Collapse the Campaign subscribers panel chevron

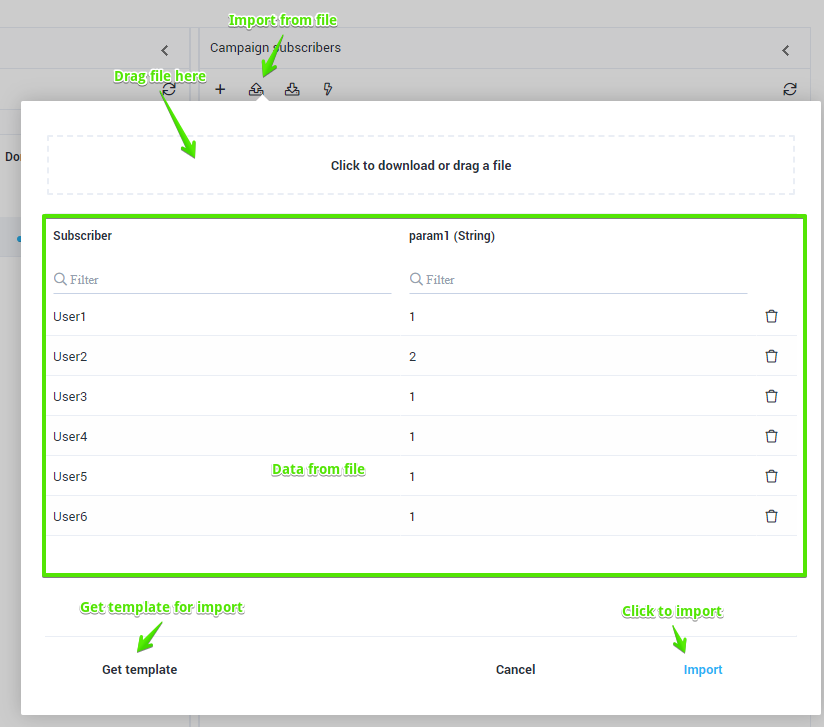pyautogui.click(x=786, y=50)
